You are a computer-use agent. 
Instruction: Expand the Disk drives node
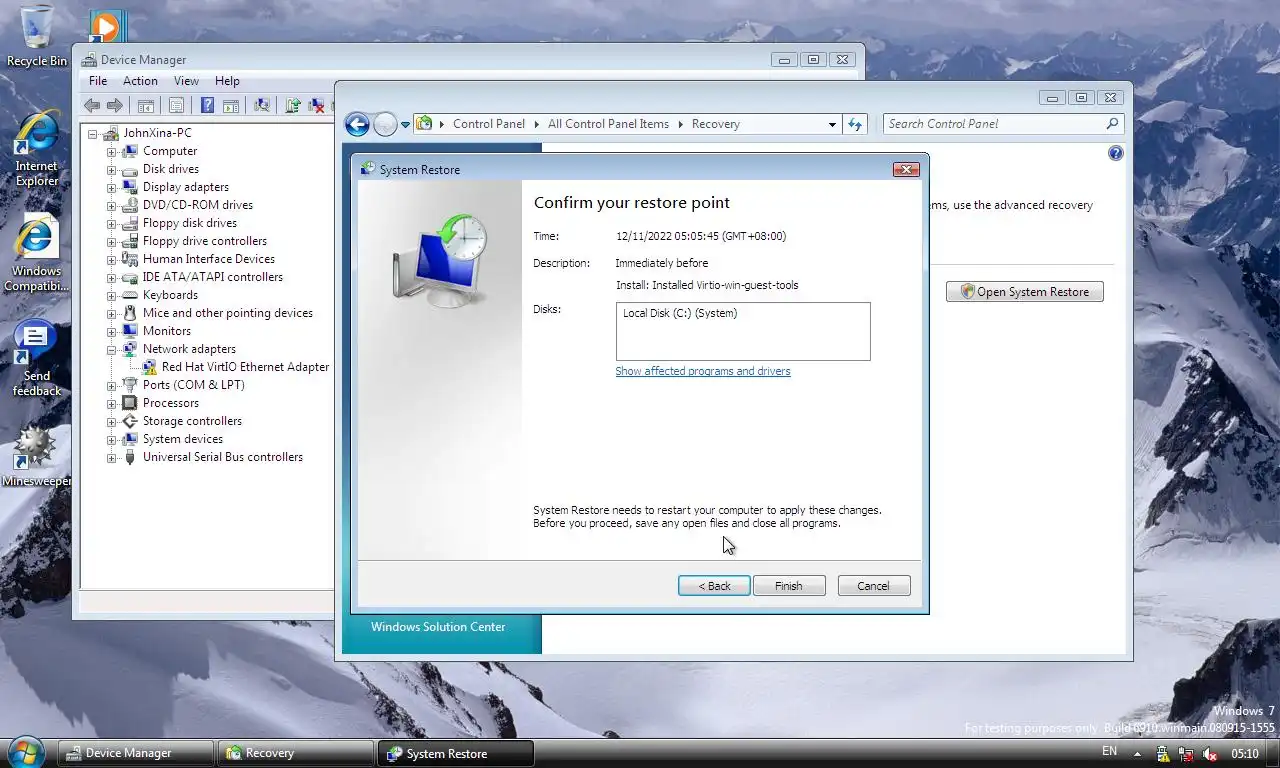click(x=112, y=169)
